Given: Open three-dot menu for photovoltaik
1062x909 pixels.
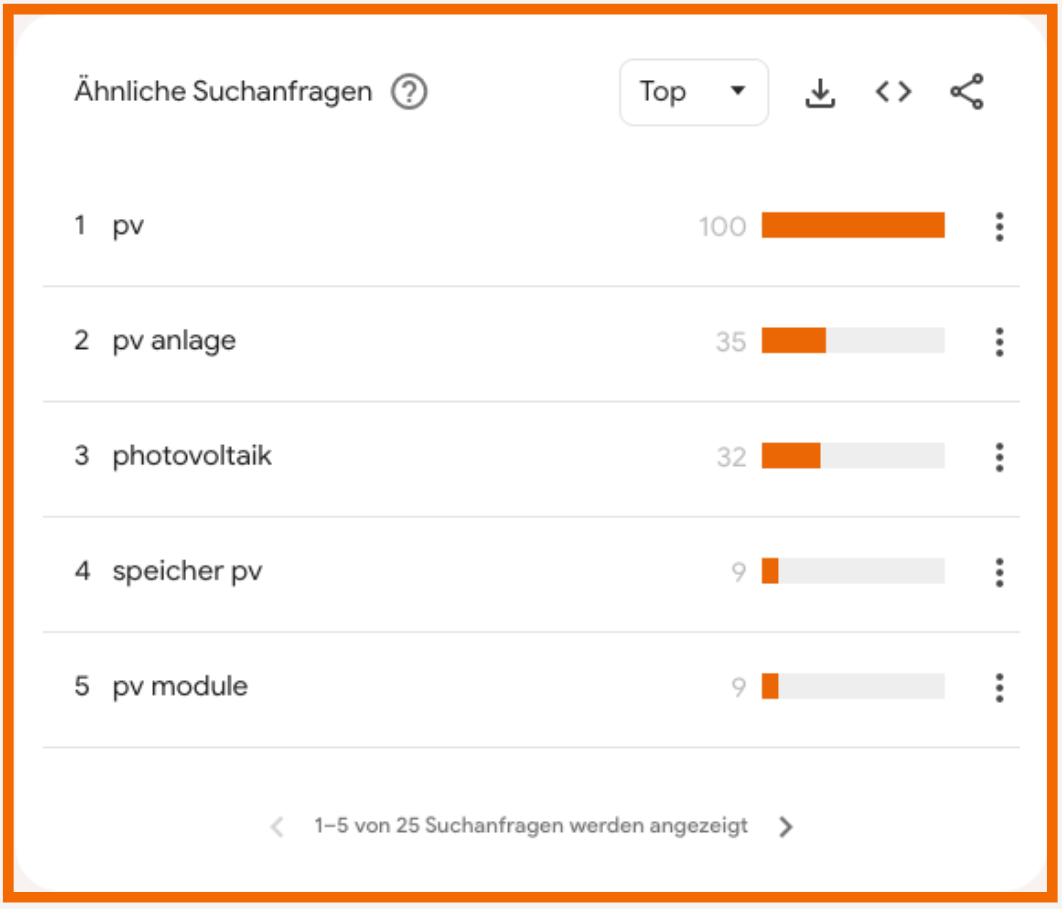Looking at the screenshot, I should tap(999, 457).
